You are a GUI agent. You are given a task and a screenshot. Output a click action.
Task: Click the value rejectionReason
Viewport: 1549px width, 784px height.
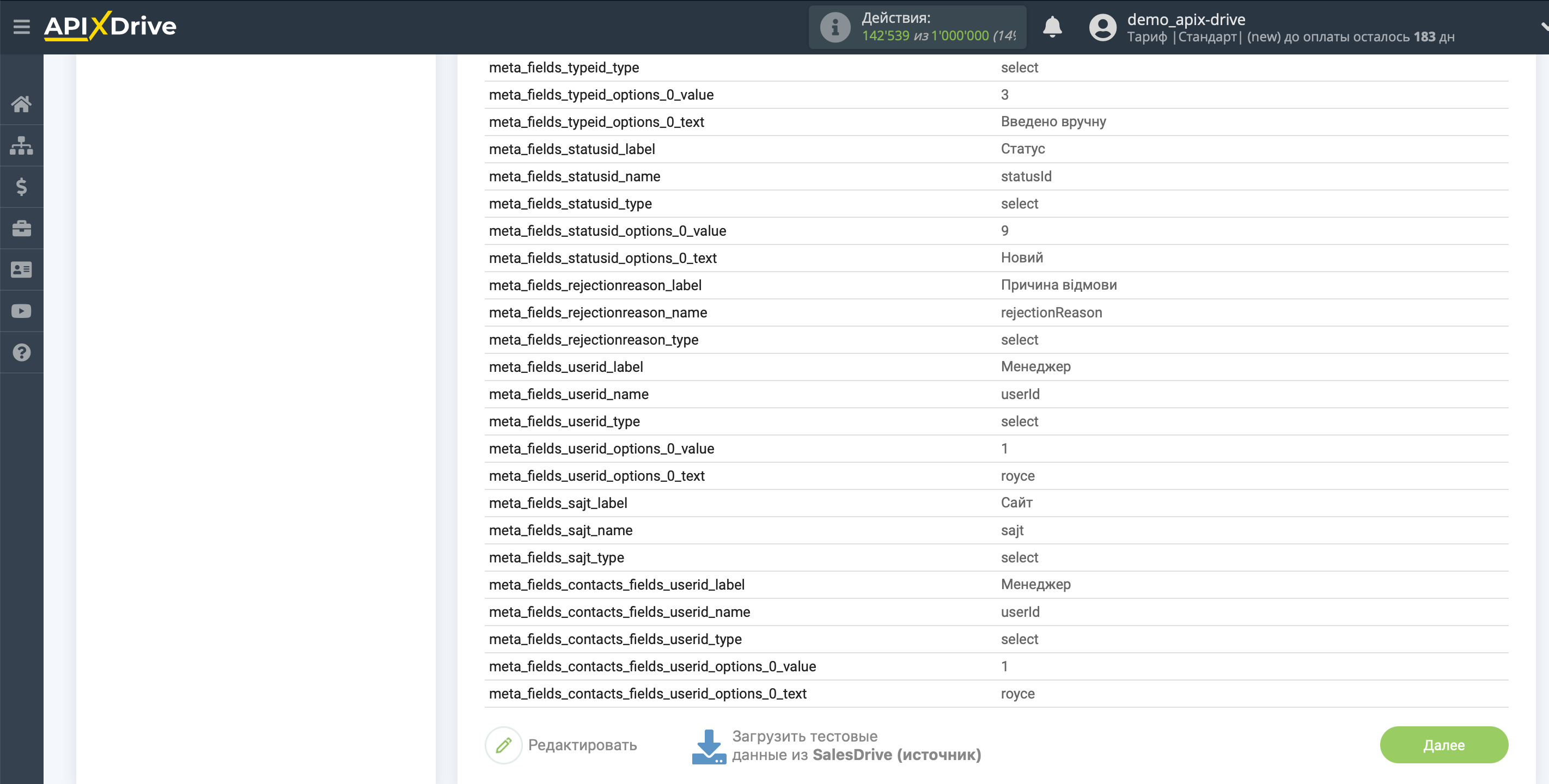[x=1051, y=312]
